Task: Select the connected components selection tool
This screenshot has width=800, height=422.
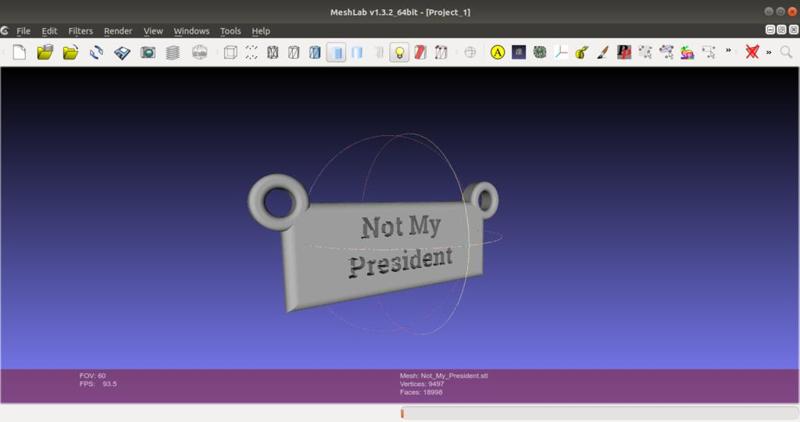Action: coord(666,52)
